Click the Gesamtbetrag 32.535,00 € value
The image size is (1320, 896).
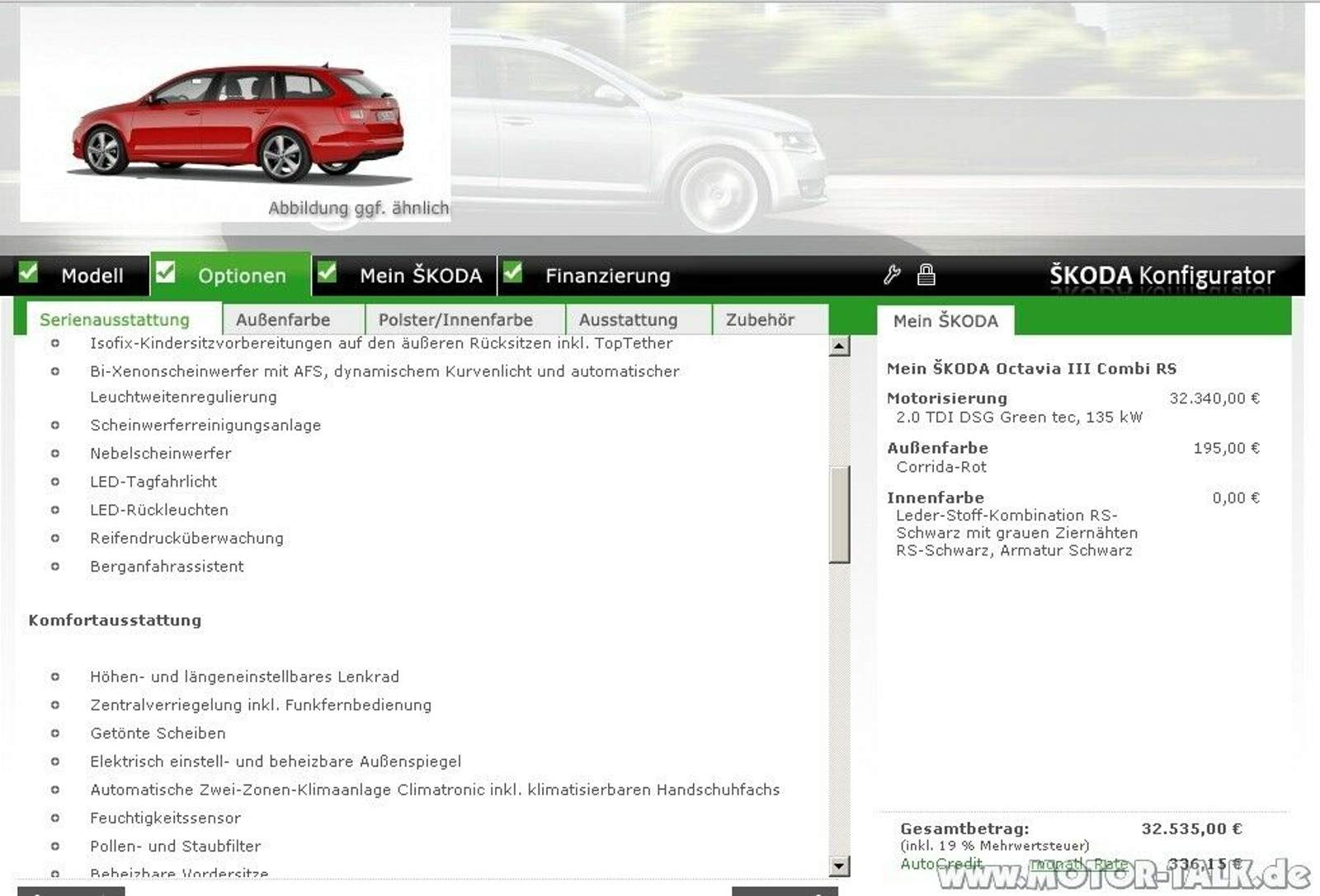coord(1191,828)
